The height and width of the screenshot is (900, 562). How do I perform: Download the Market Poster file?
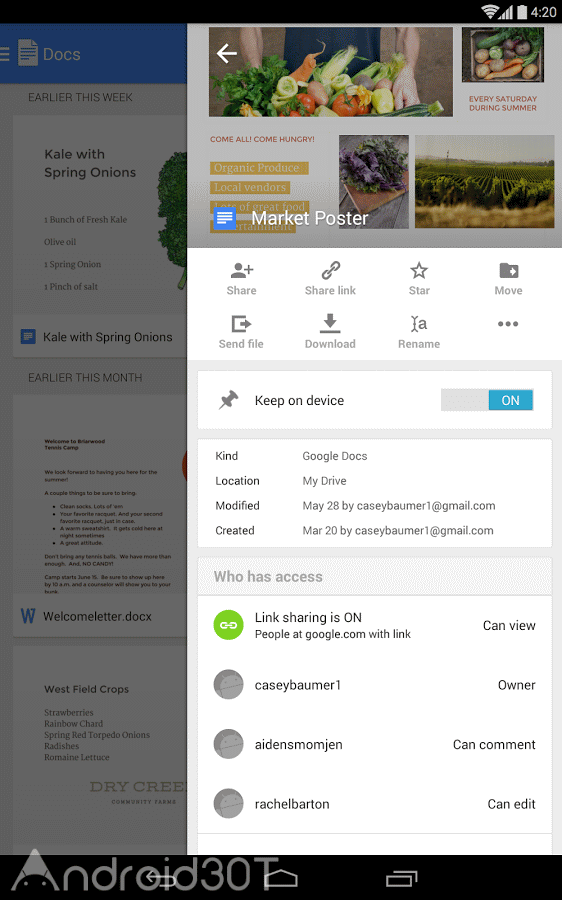point(330,323)
